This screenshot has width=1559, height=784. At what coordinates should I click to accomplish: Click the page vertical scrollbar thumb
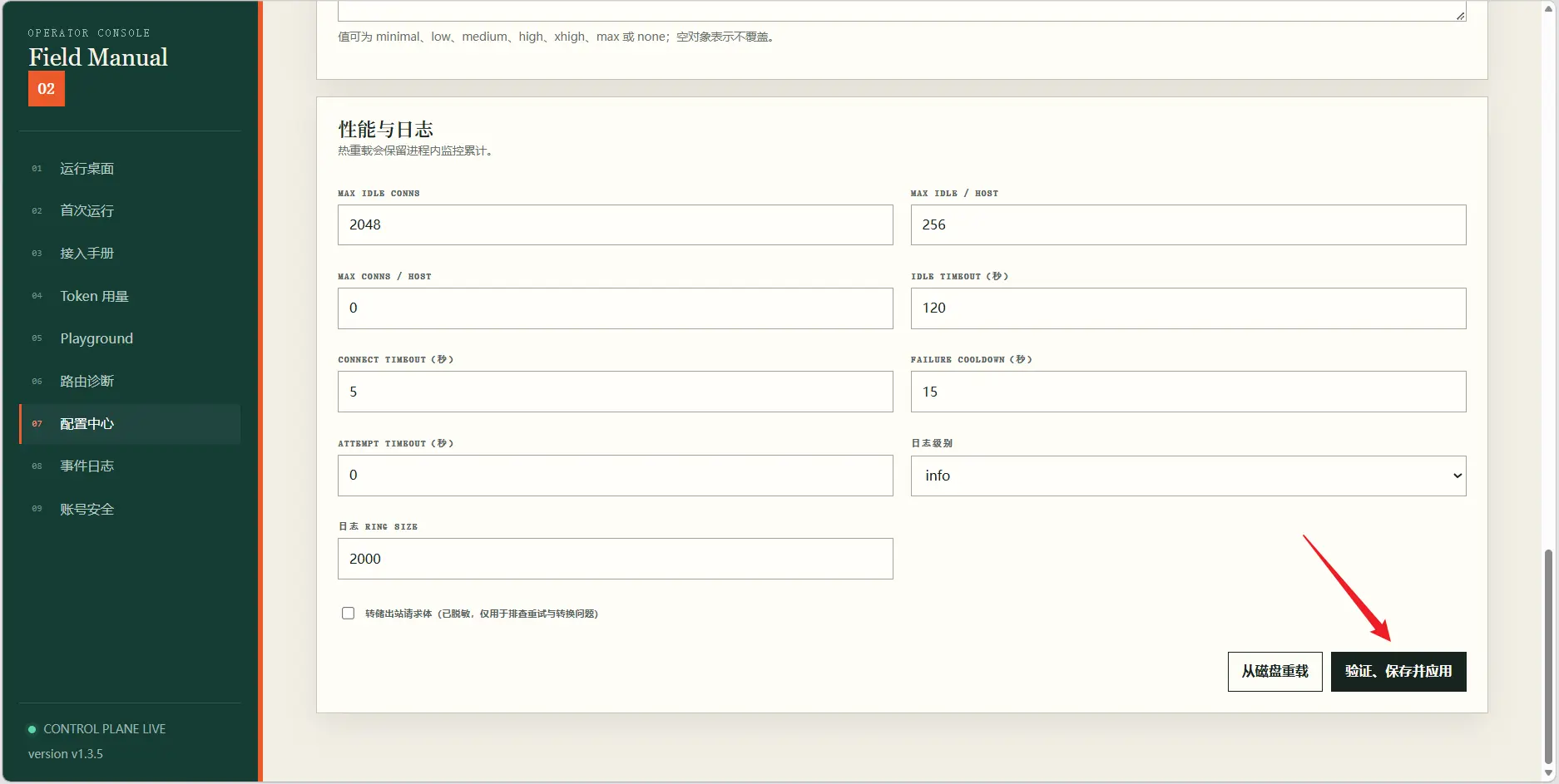click(x=1548, y=657)
